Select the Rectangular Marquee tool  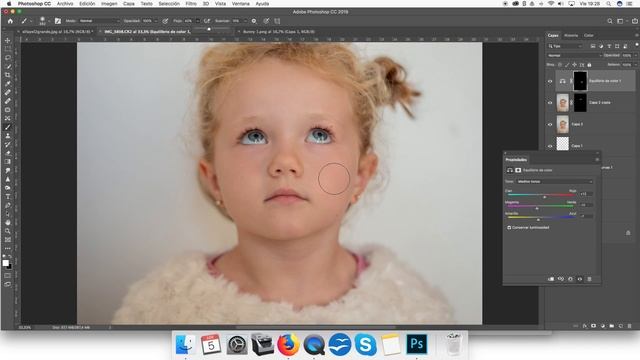[x=8, y=49]
